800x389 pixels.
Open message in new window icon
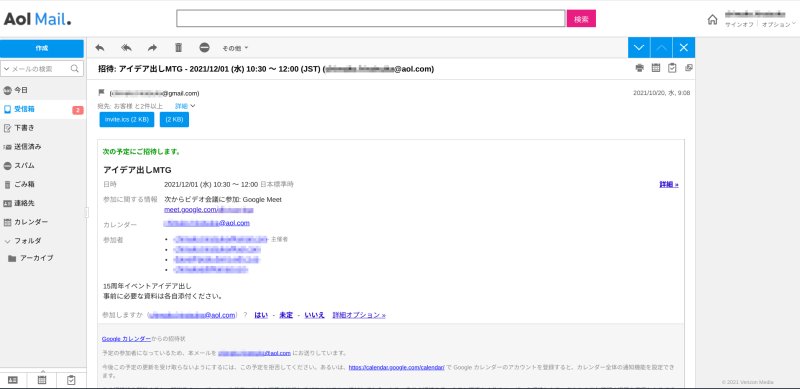tap(688, 67)
